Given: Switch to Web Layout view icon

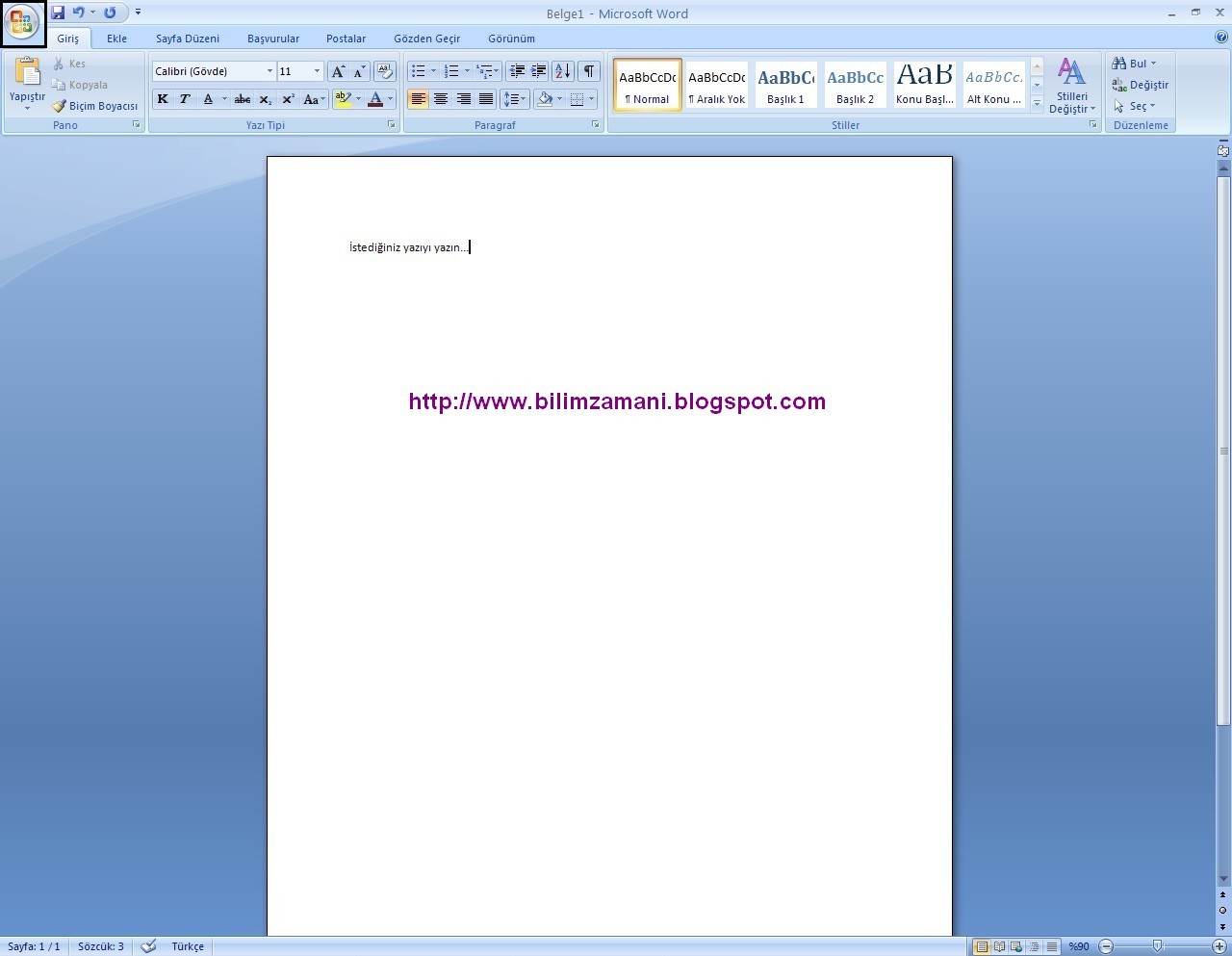Looking at the screenshot, I should [x=1016, y=946].
